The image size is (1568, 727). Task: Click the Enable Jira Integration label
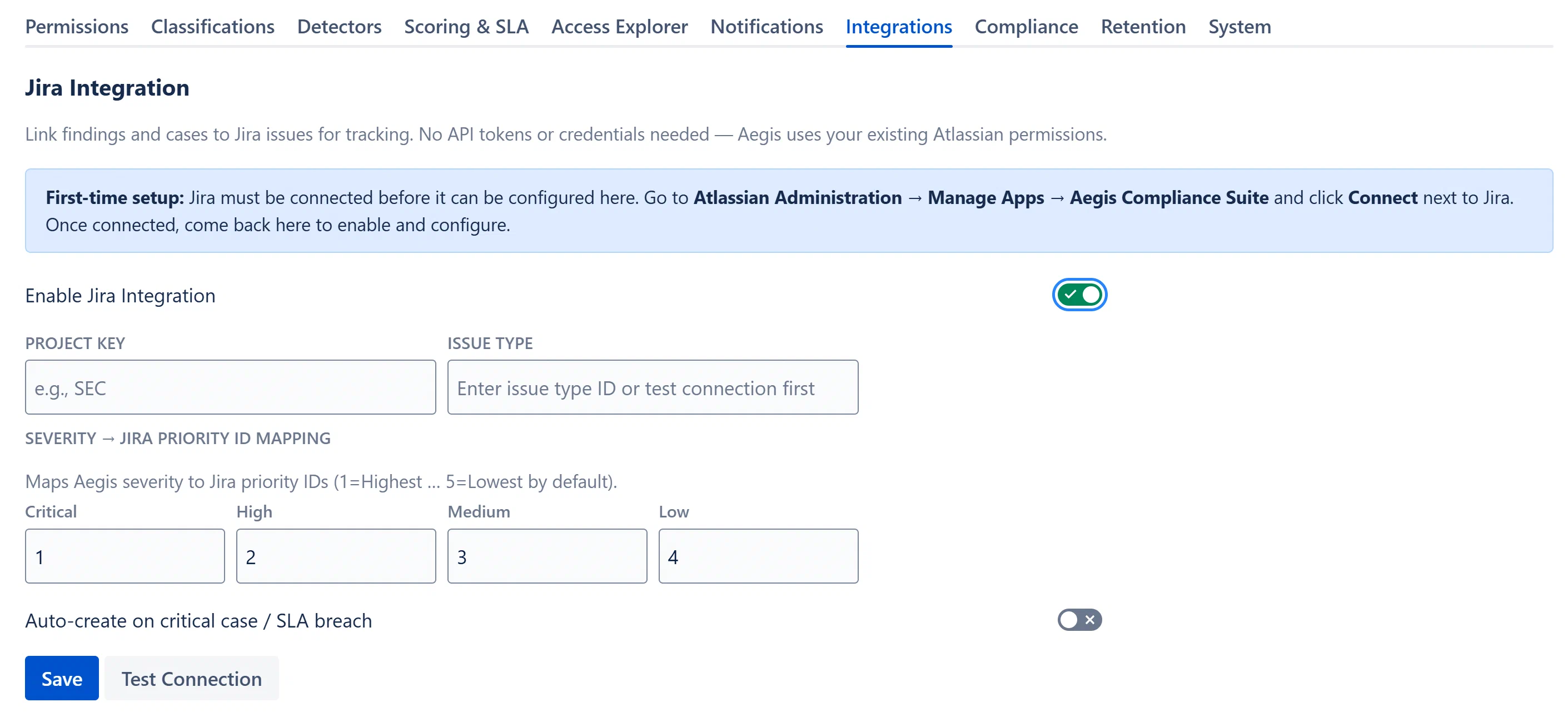(120, 295)
